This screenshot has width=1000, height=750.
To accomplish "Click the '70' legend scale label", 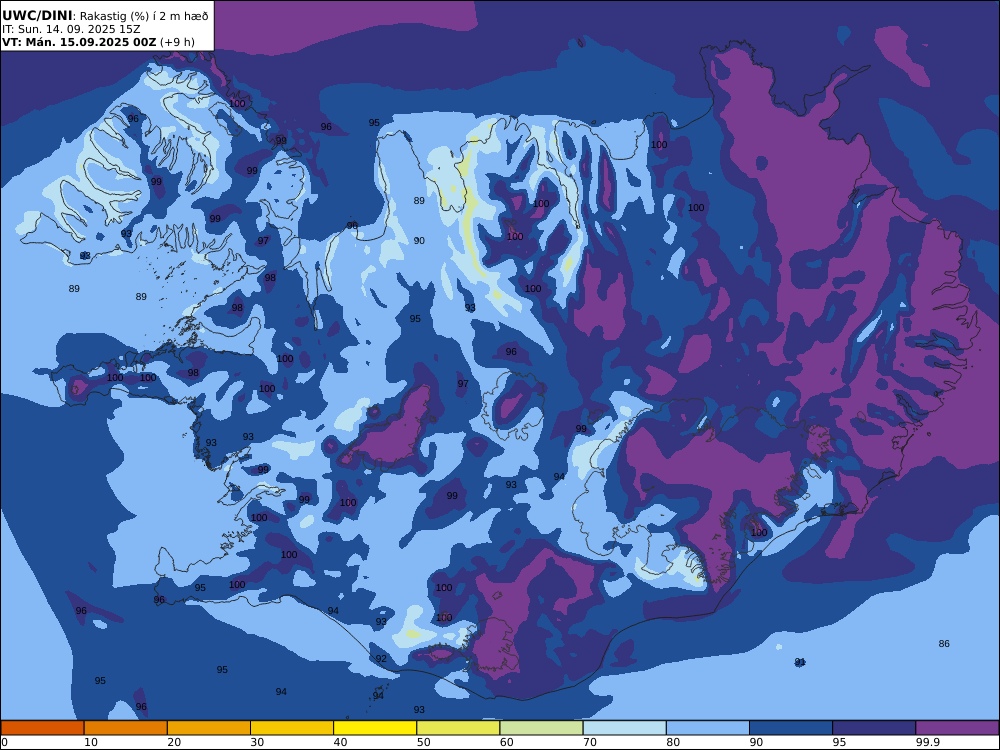I will point(590,742).
